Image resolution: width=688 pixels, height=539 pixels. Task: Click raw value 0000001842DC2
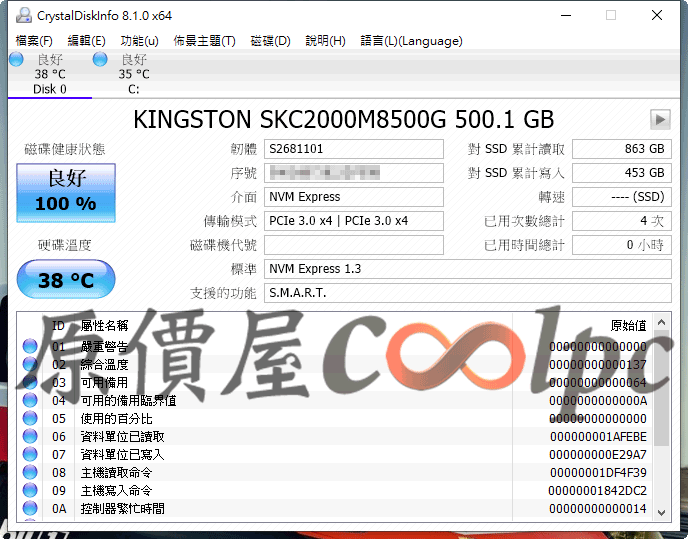tap(598, 491)
